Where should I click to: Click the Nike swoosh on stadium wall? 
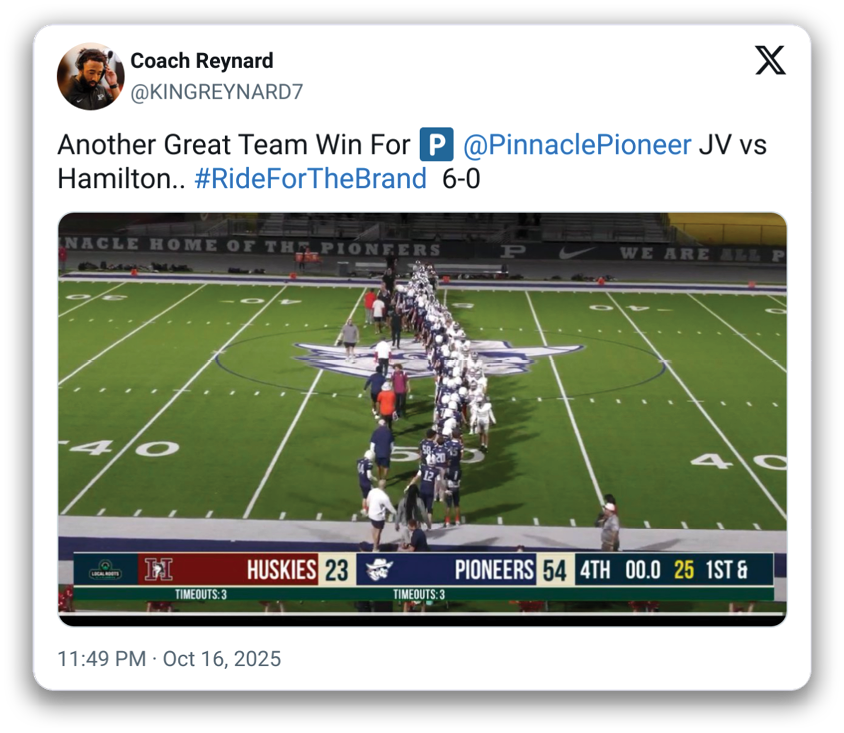point(578,251)
